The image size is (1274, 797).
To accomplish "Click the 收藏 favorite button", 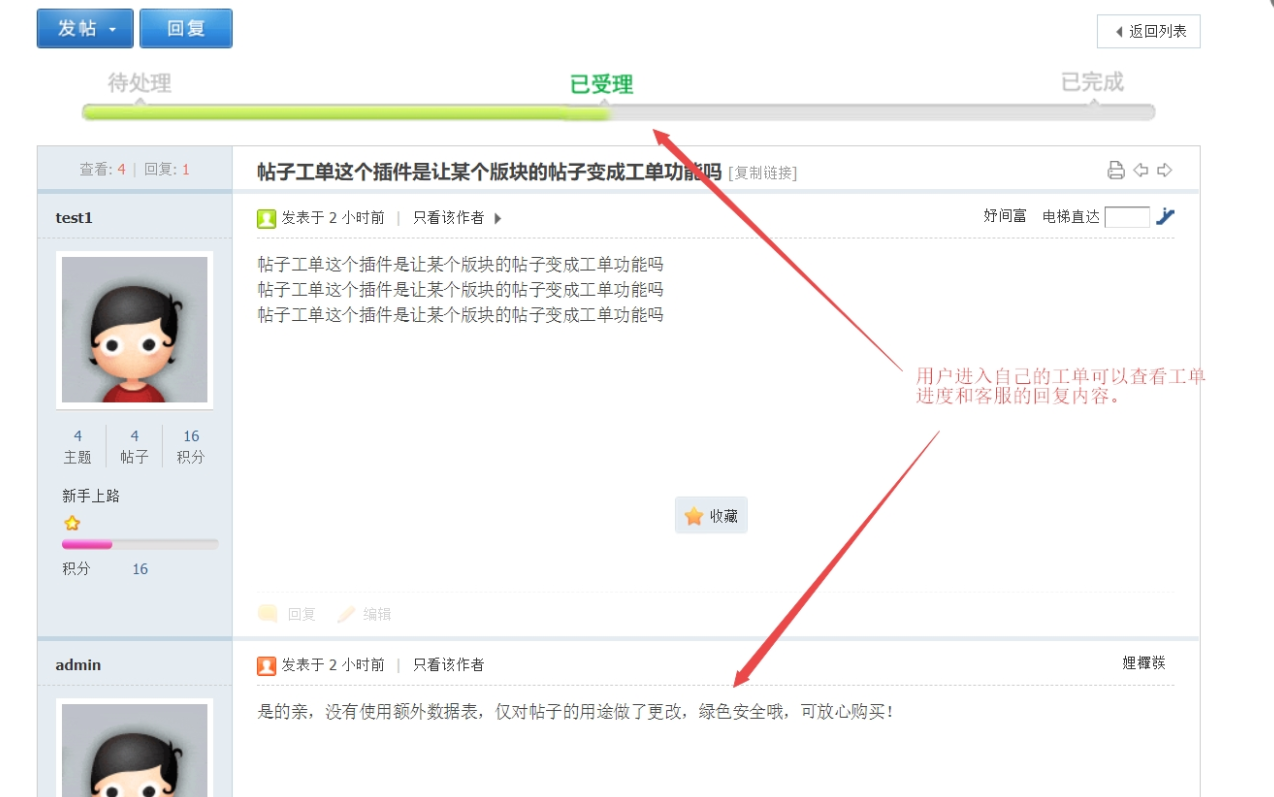I will click(x=711, y=516).
